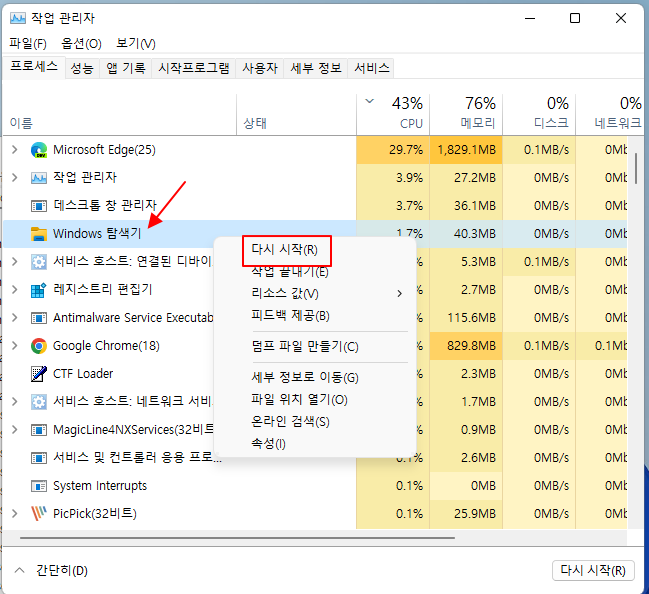Click the 데스크톱 창 관리자 process icon
Screen dimensions: 649x594
tap(39, 206)
